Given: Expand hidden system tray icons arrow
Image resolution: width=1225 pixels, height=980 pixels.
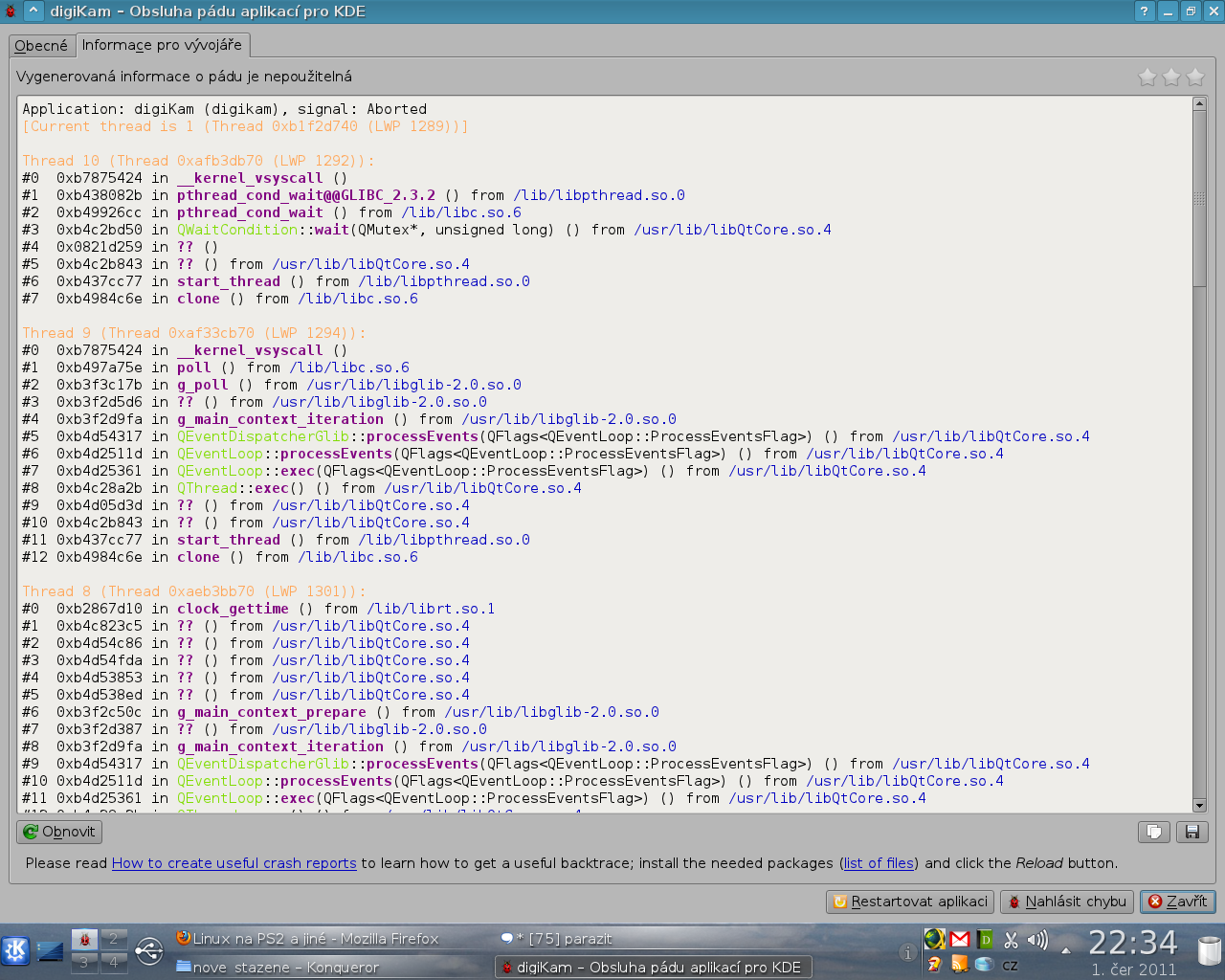Looking at the screenshot, I should (x=1066, y=951).
